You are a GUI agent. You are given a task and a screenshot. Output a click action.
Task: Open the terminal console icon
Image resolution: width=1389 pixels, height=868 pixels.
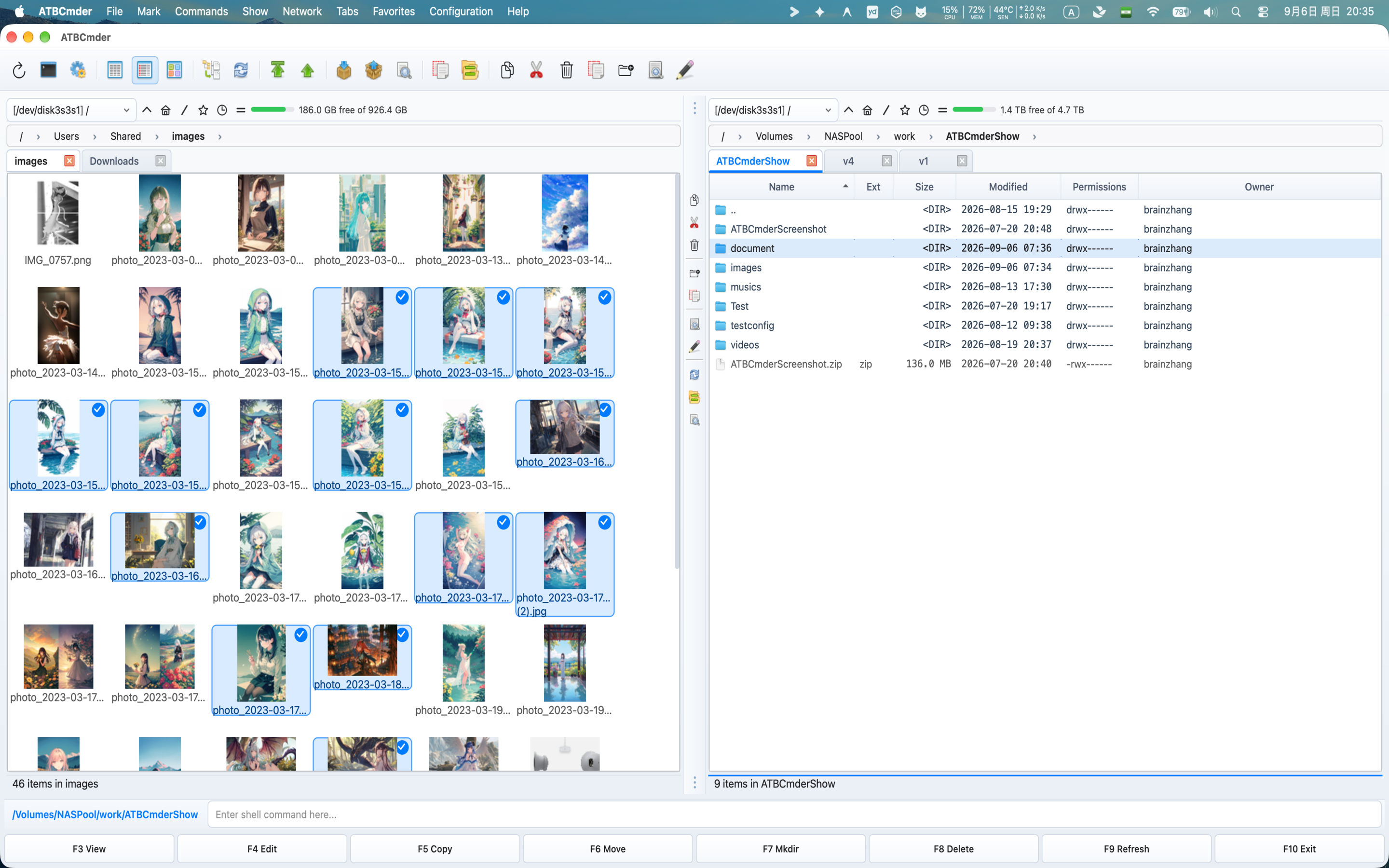pyautogui.click(x=48, y=70)
